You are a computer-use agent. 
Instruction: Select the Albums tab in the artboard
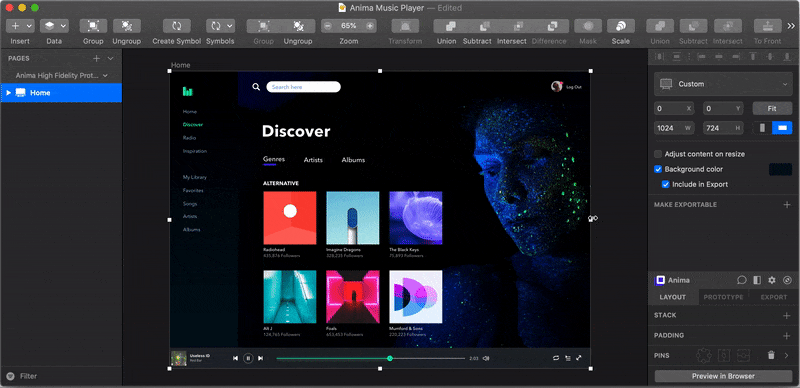(x=353, y=160)
